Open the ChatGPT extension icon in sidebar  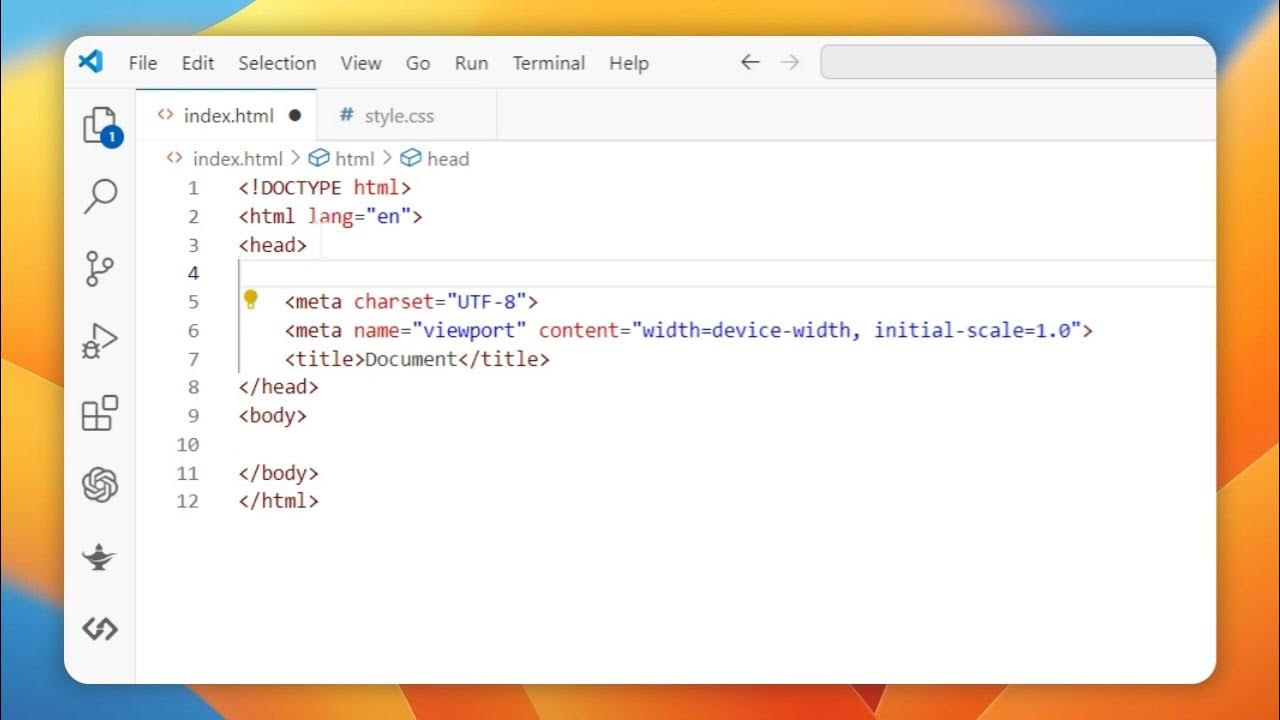click(100, 485)
